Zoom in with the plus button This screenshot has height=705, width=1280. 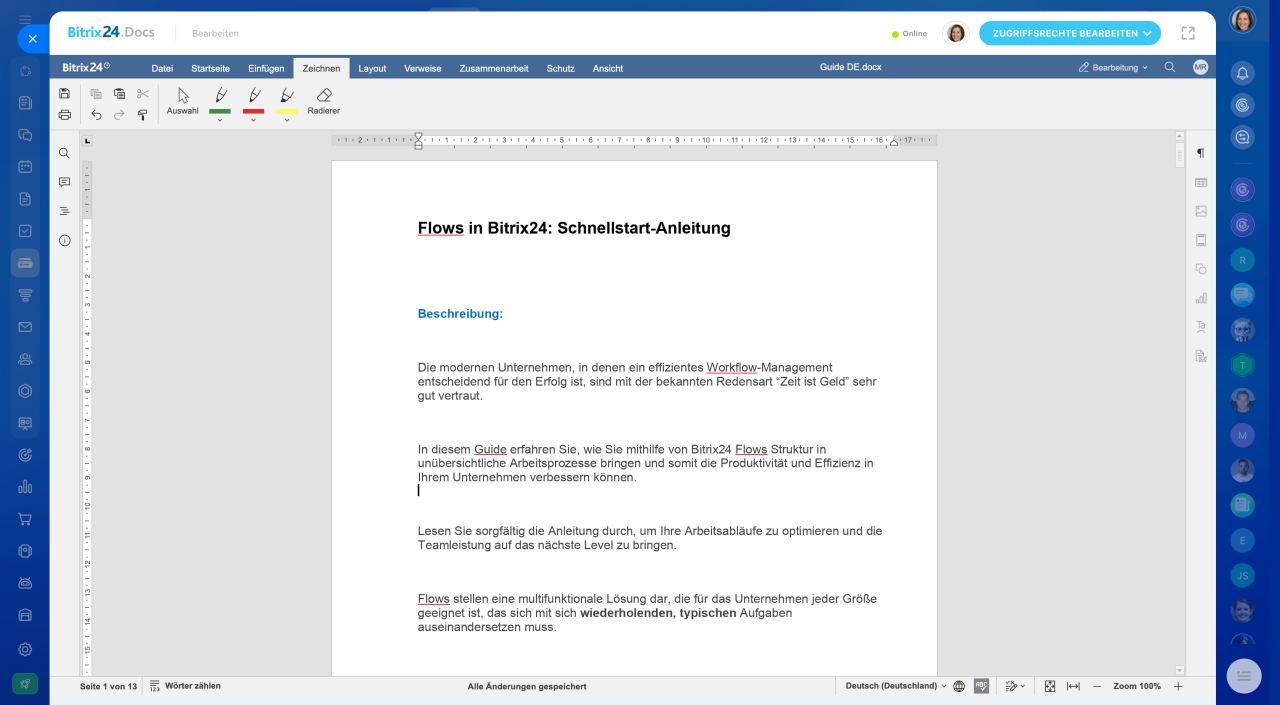click(x=1178, y=686)
